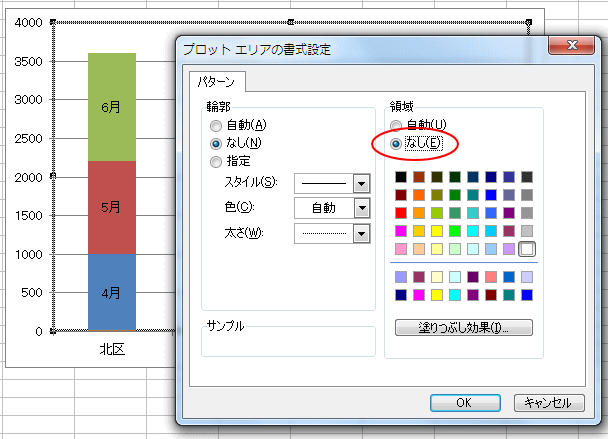Screen dimensions: 608x439
Task: Pick the light gray swatch ending the fourth row
Action: coord(527,231)
